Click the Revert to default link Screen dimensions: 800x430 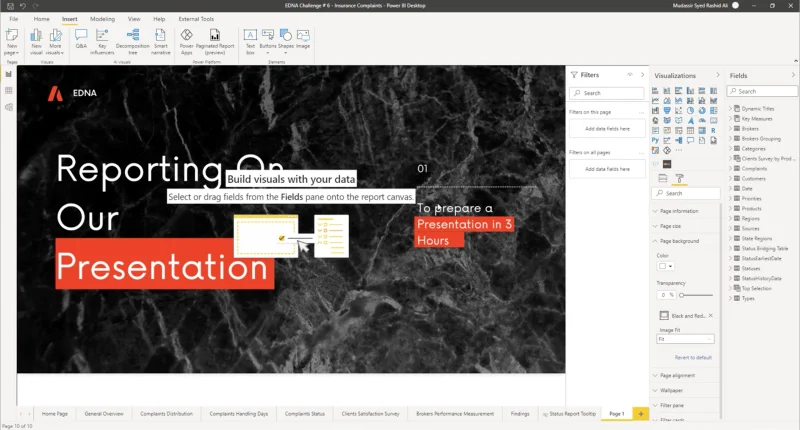point(693,358)
